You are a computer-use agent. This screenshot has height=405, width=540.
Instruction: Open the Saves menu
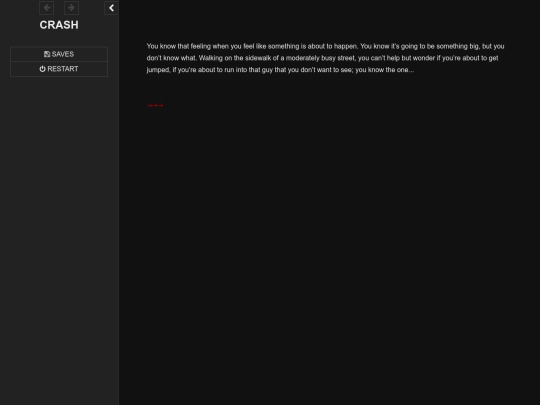point(59,54)
